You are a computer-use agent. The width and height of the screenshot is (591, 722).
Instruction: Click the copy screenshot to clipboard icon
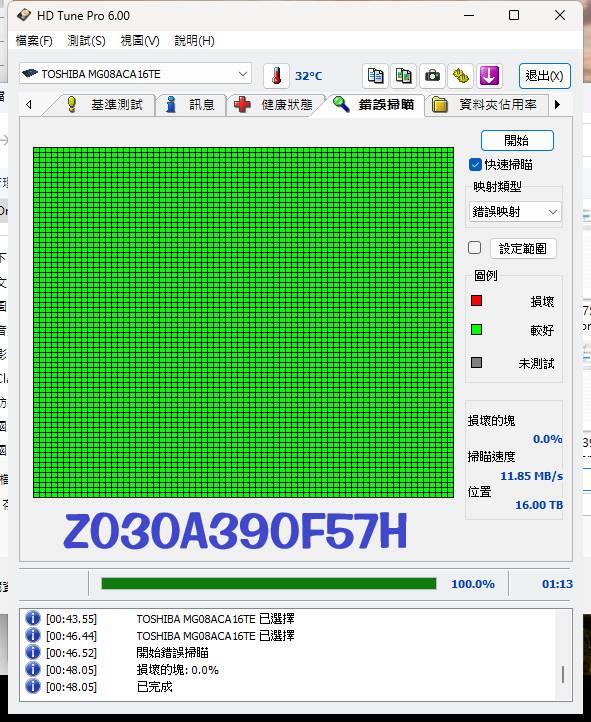click(x=403, y=76)
